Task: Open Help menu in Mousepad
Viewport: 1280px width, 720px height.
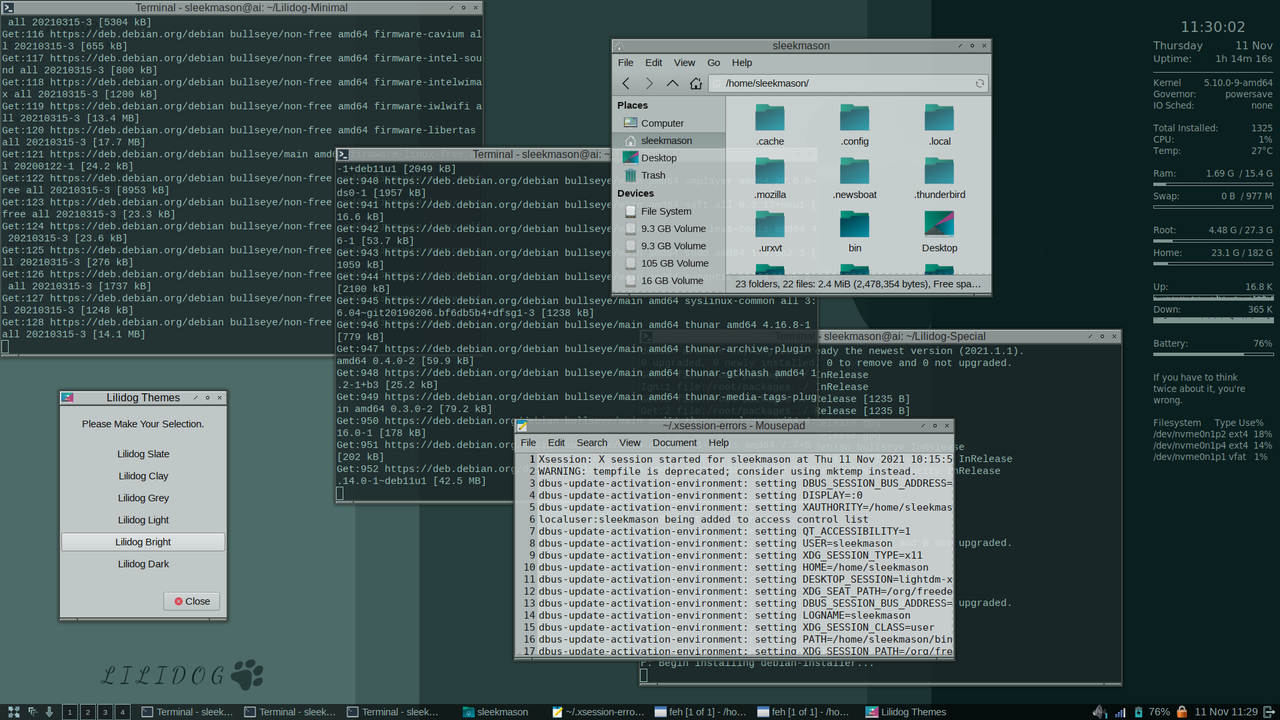Action: coord(719,442)
